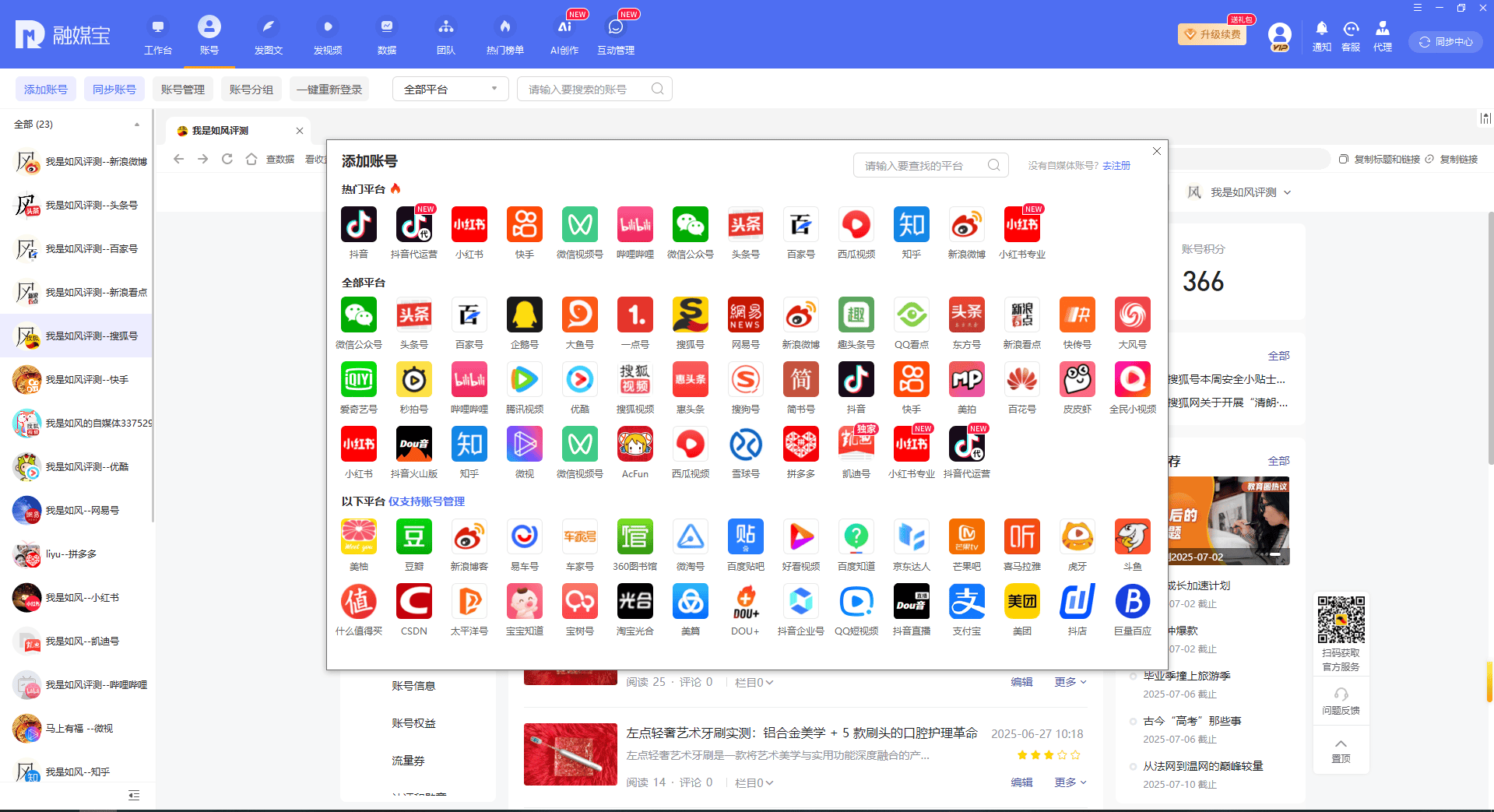Open the 全部平台 dropdown
Screen dimensions: 1494x812
pos(451,89)
